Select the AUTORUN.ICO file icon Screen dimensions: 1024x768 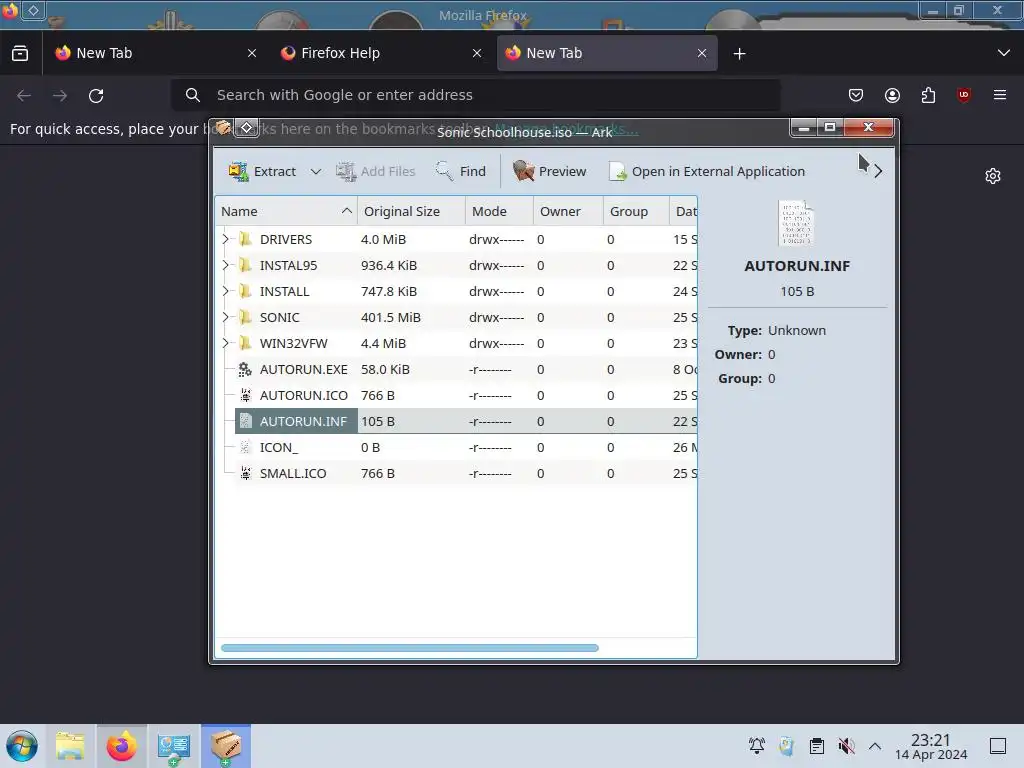(x=245, y=396)
